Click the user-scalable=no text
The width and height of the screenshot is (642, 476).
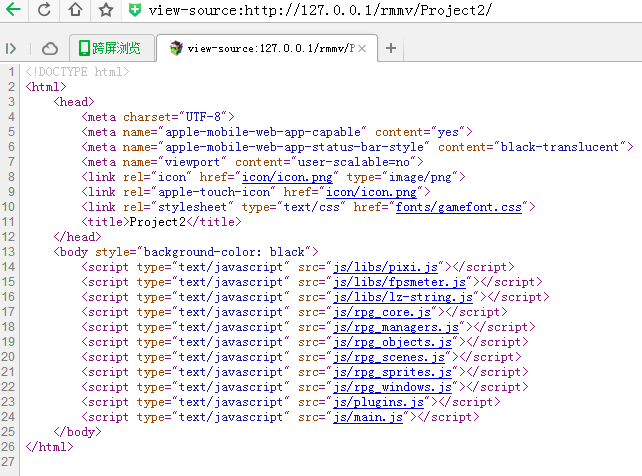point(354,162)
